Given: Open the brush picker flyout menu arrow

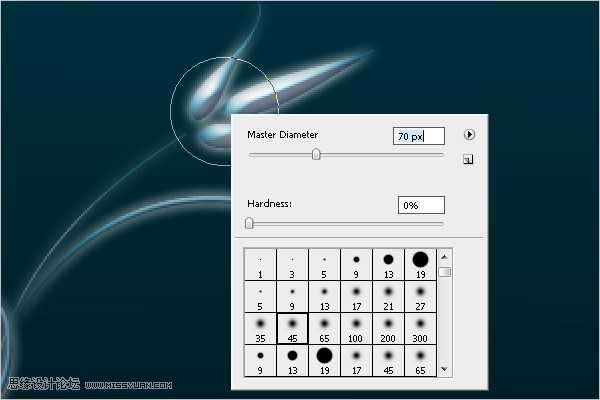Looking at the screenshot, I should point(469,135).
